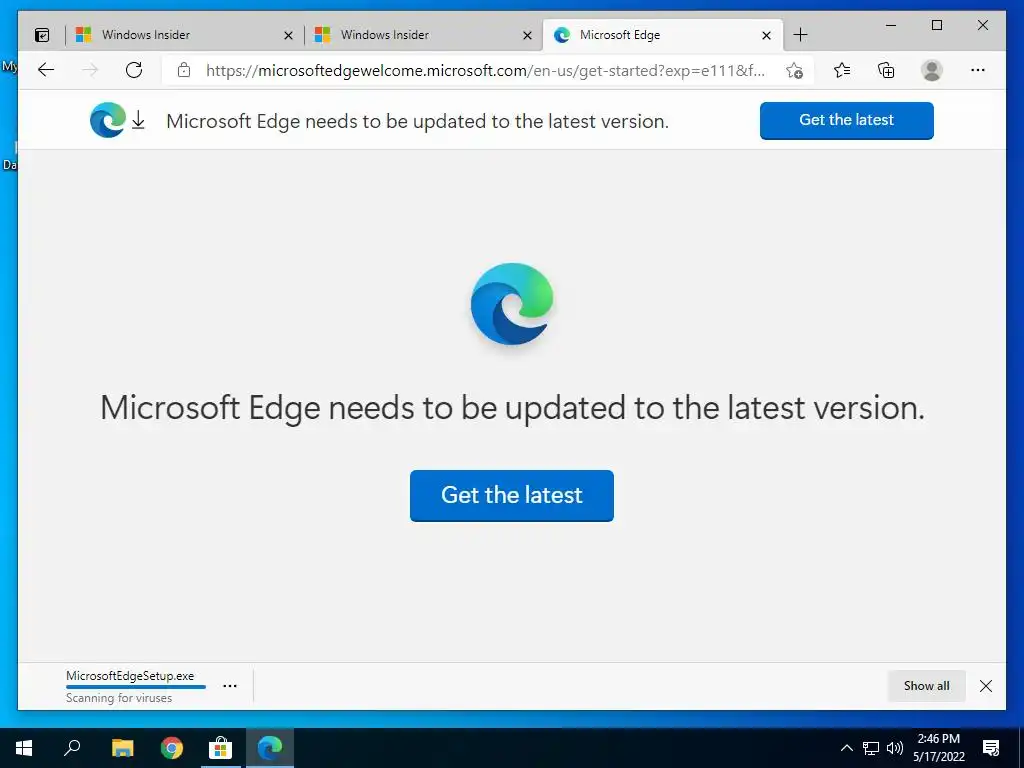The width and height of the screenshot is (1024, 768).
Task: Open network status tray icon
Action: point(871,748)
